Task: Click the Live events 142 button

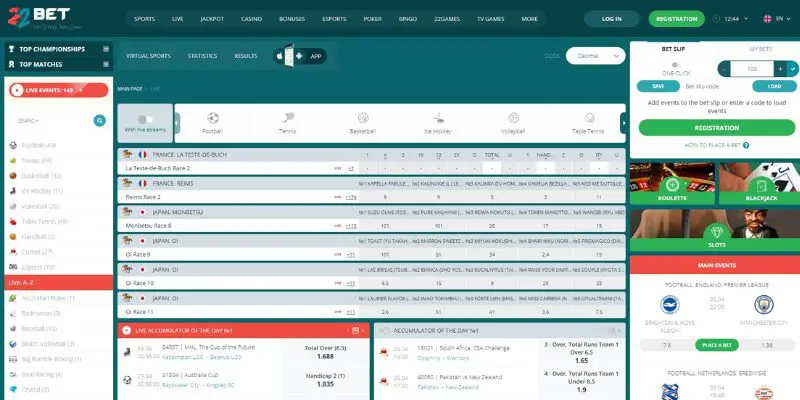Action: pos(59,90)
